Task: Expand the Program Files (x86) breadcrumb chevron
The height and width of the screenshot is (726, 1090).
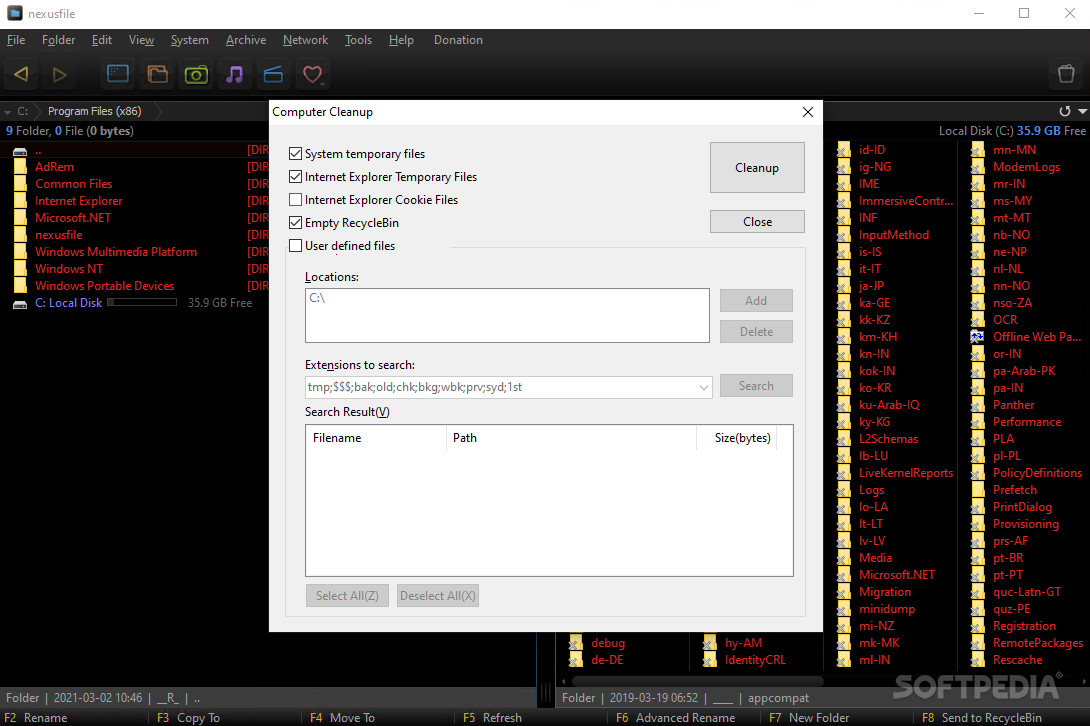Action: coord(157,111)
